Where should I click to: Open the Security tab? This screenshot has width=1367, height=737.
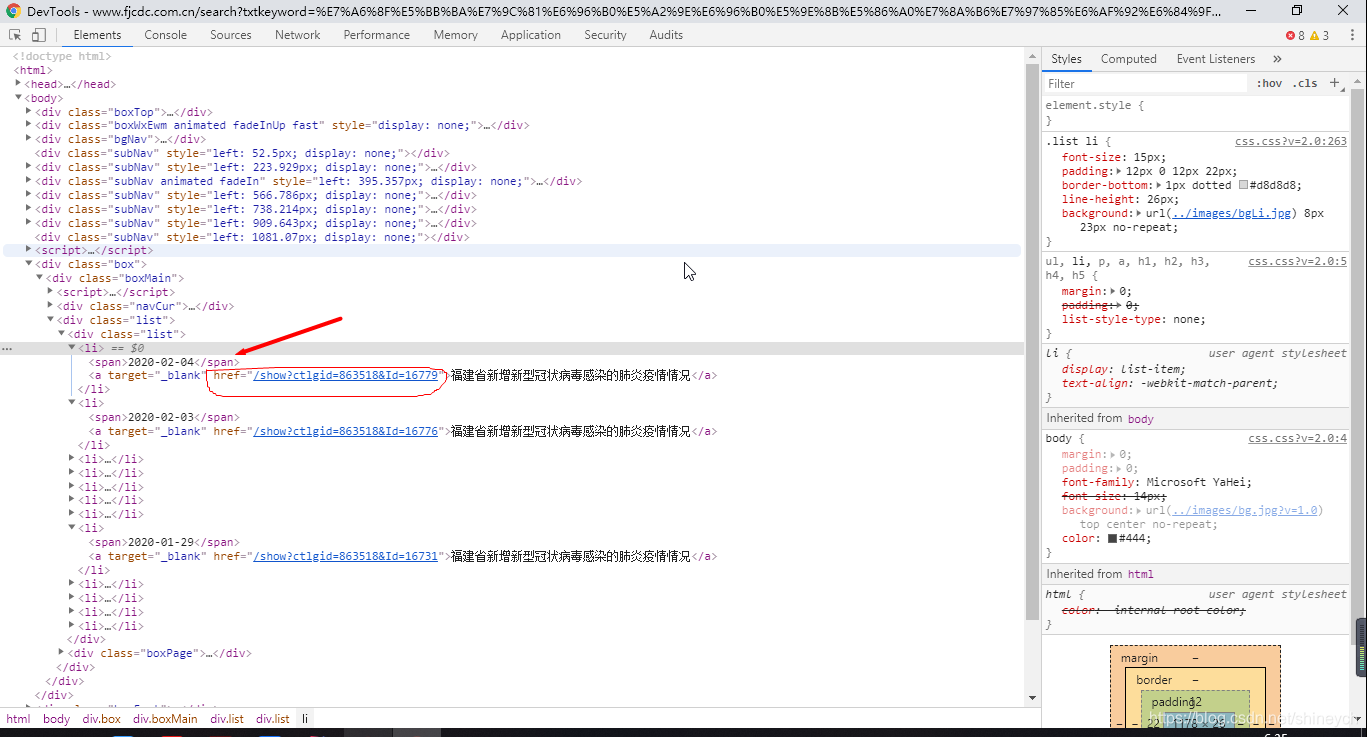click(605, 35)
